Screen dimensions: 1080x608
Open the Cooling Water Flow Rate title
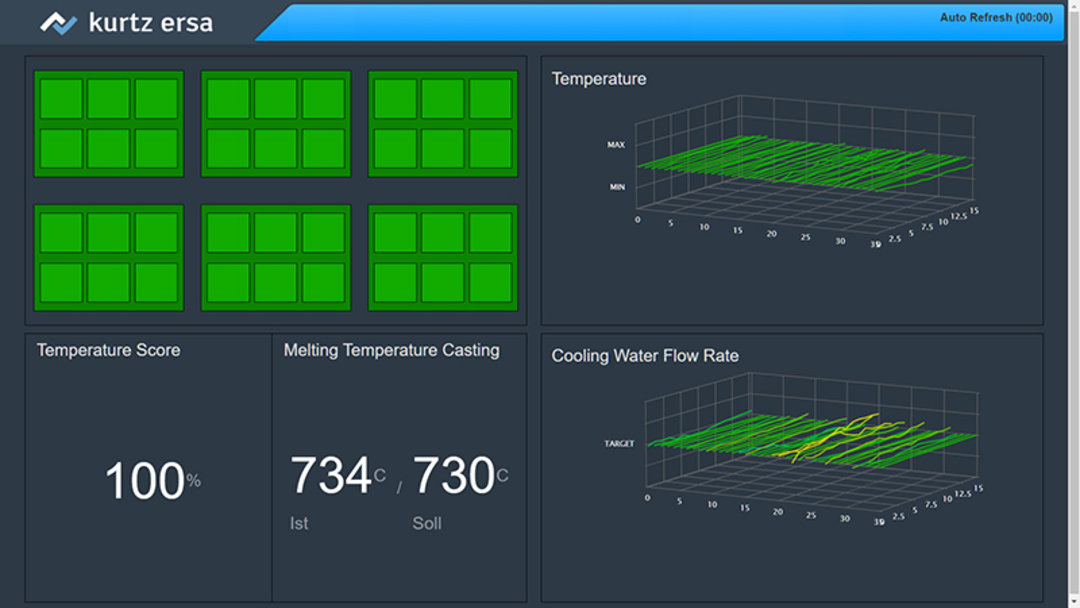click(x=645, y=356)
